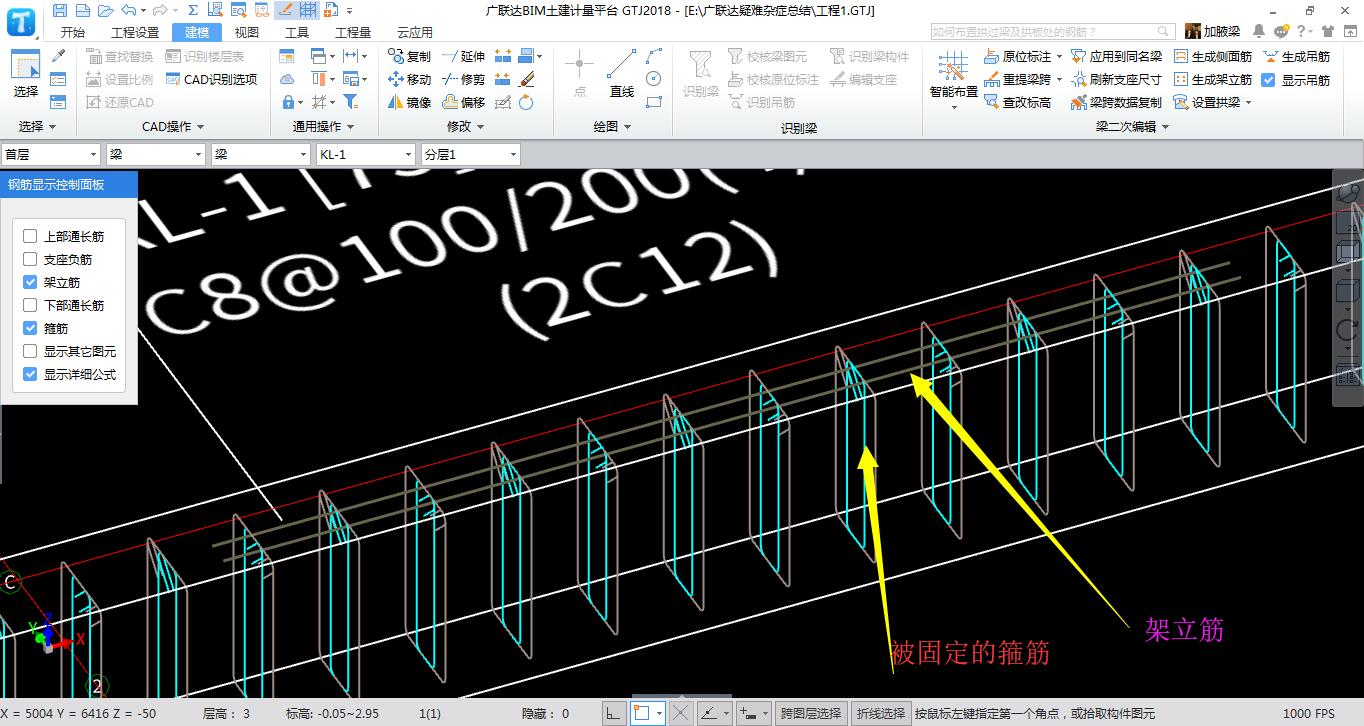This screenshot has width=1364, height=726.
Task: Click the cloud icon in 通用操作 group
Action: 288,79
